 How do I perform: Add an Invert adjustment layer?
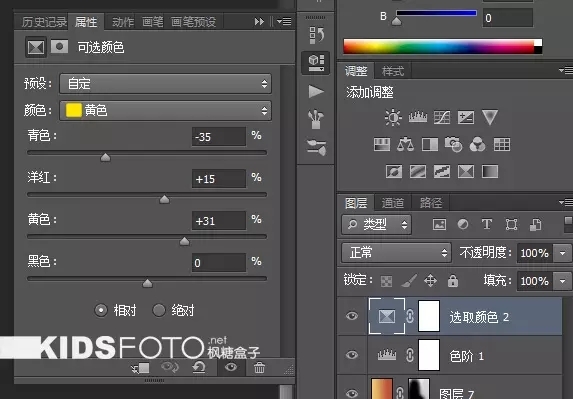tap(394, 171)
